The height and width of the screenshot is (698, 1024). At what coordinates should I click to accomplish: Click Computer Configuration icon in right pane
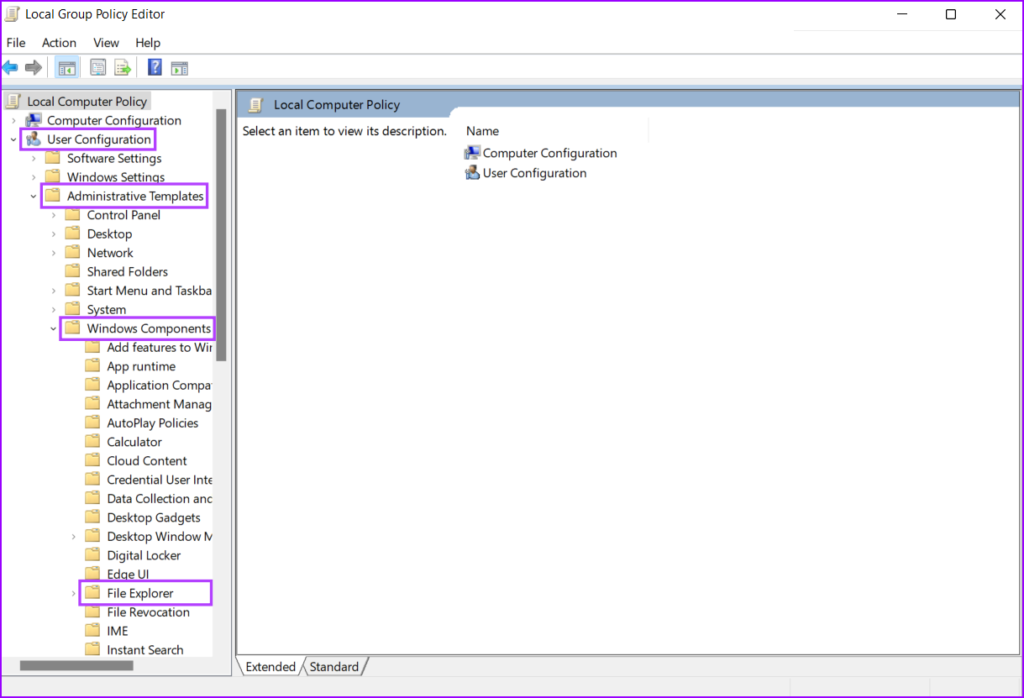tap(472, 153)
